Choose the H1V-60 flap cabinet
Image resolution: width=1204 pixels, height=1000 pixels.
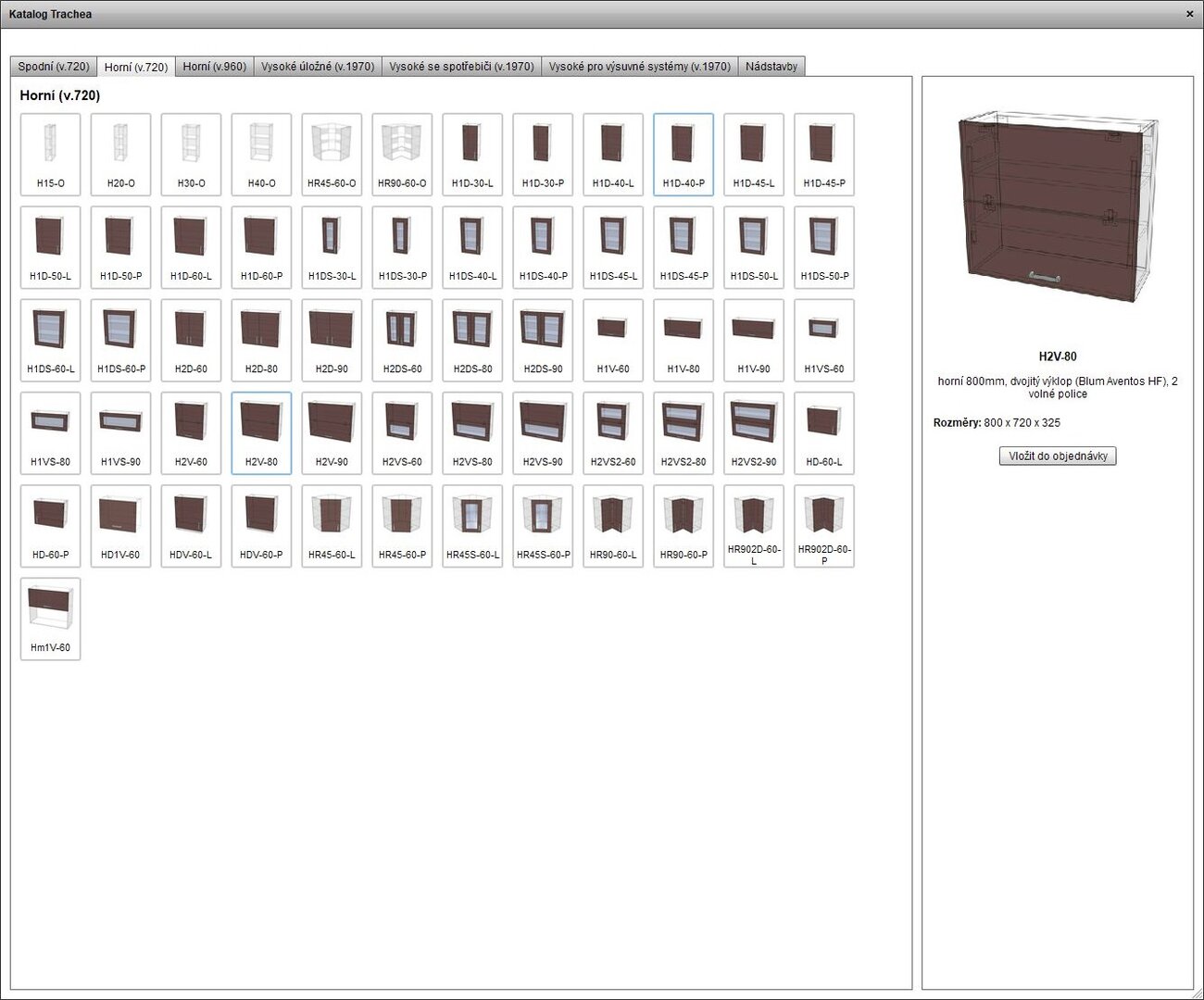click(613, 339)
